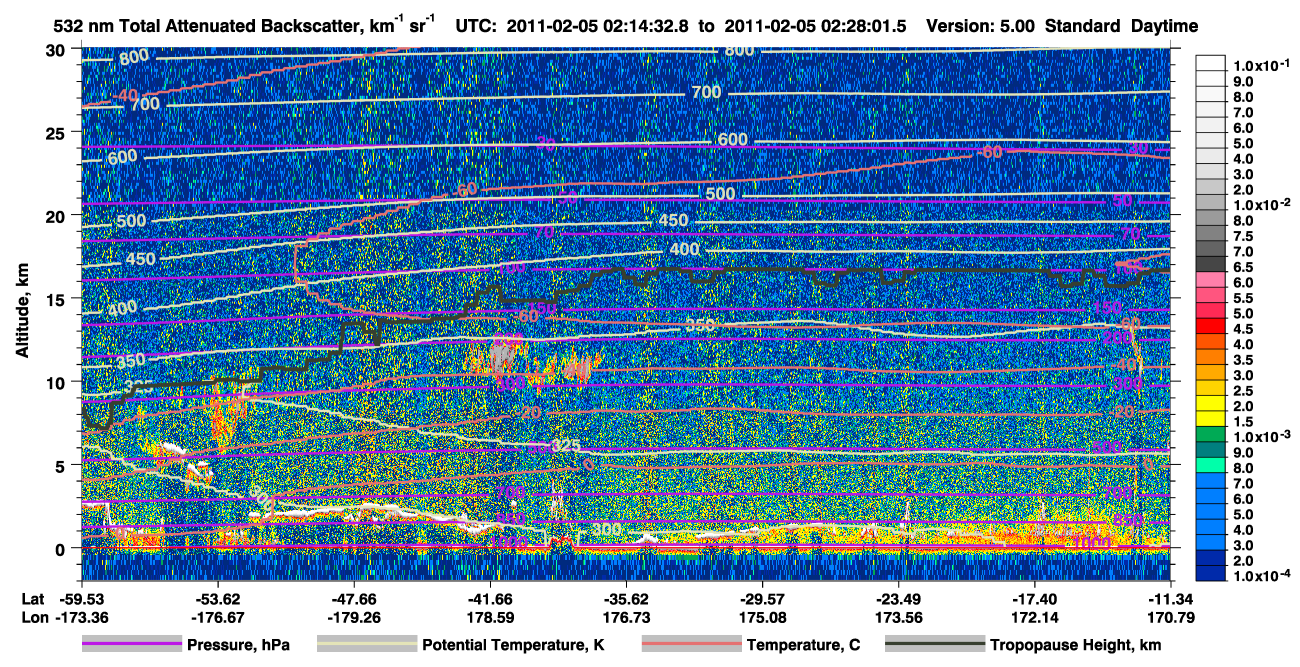The height and width of the screenshot is (667, 1300).
Task: Click start time '2011-02-05 02:14:32.8'
Action: (x=596, y=26)
